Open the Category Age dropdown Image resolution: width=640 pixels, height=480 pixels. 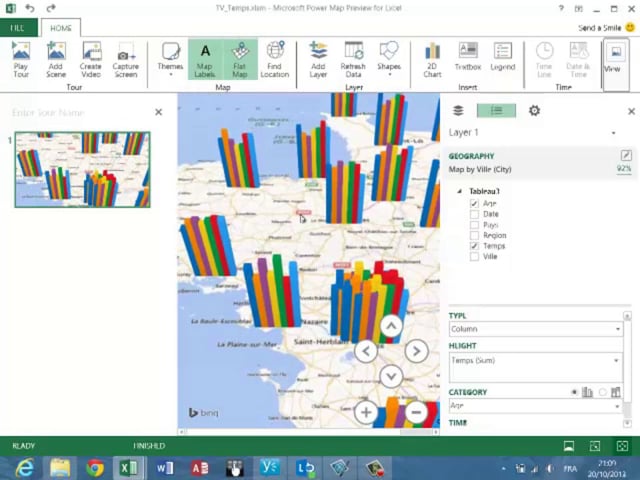(536, 406)
